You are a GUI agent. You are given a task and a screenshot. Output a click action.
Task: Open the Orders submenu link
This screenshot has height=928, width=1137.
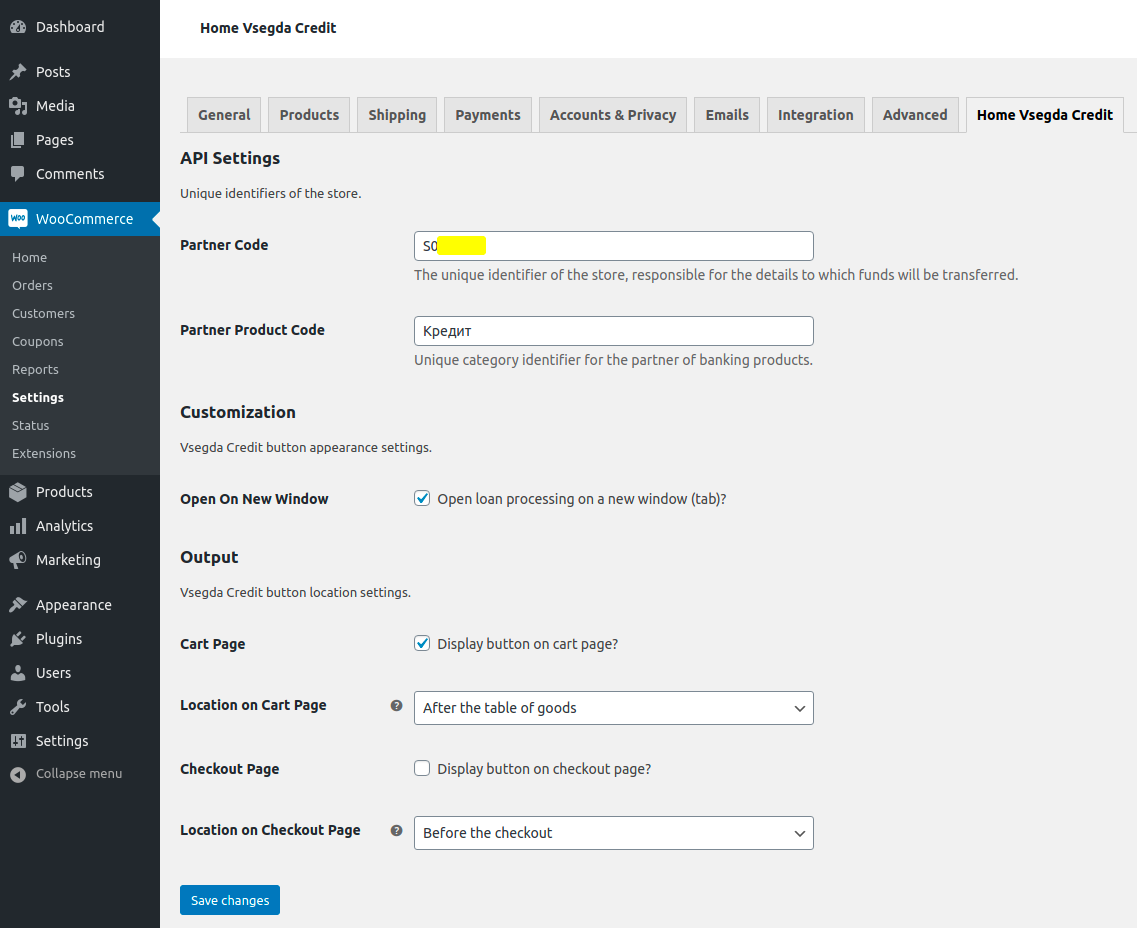click(32, 286)
